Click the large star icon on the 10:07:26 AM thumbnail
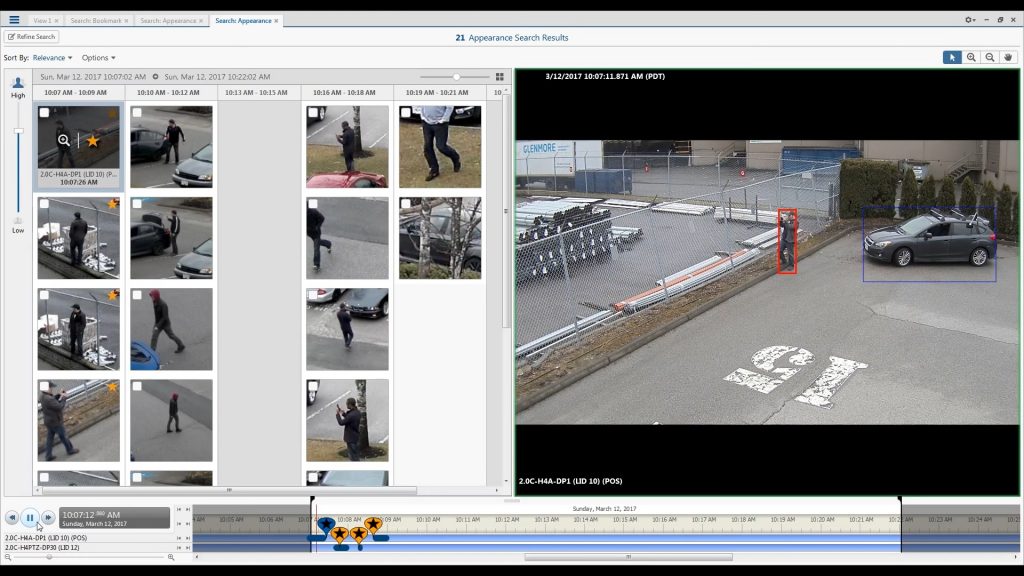Viewport: 1024px width, 576px height. point(93,140)
